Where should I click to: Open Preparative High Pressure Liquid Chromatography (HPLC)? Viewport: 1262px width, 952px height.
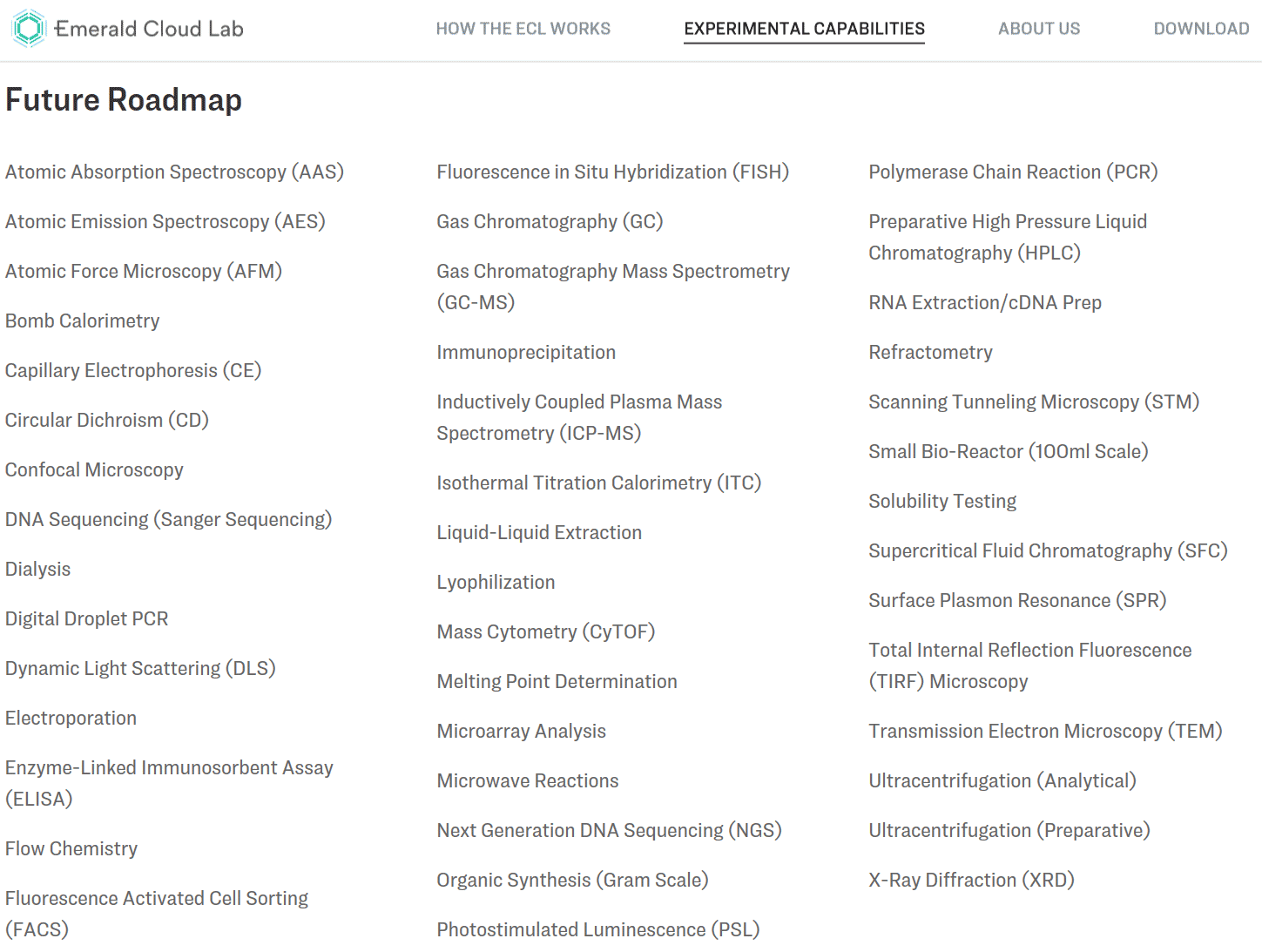(1009, 238)
